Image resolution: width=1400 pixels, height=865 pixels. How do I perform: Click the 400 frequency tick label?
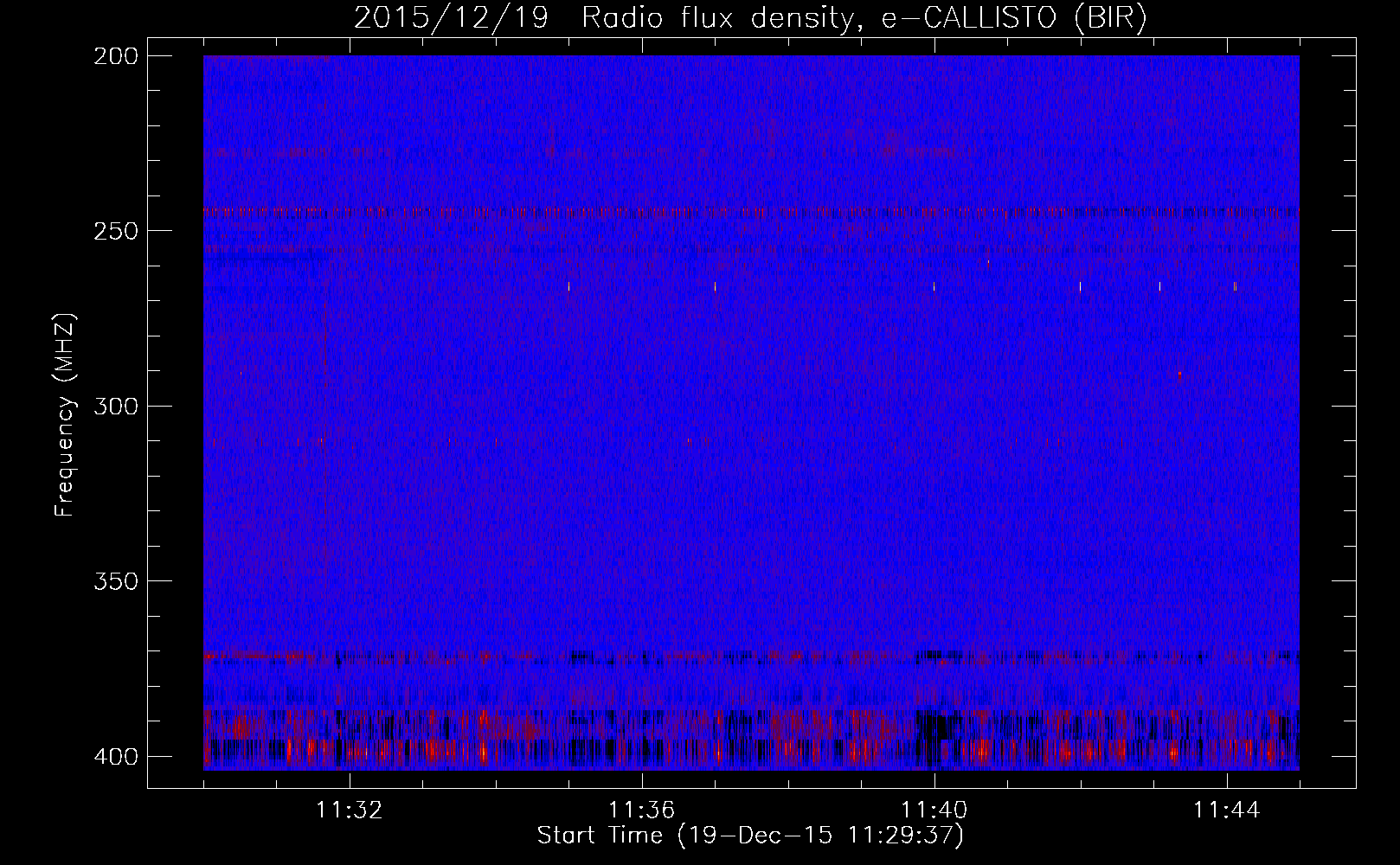[115, 756]
